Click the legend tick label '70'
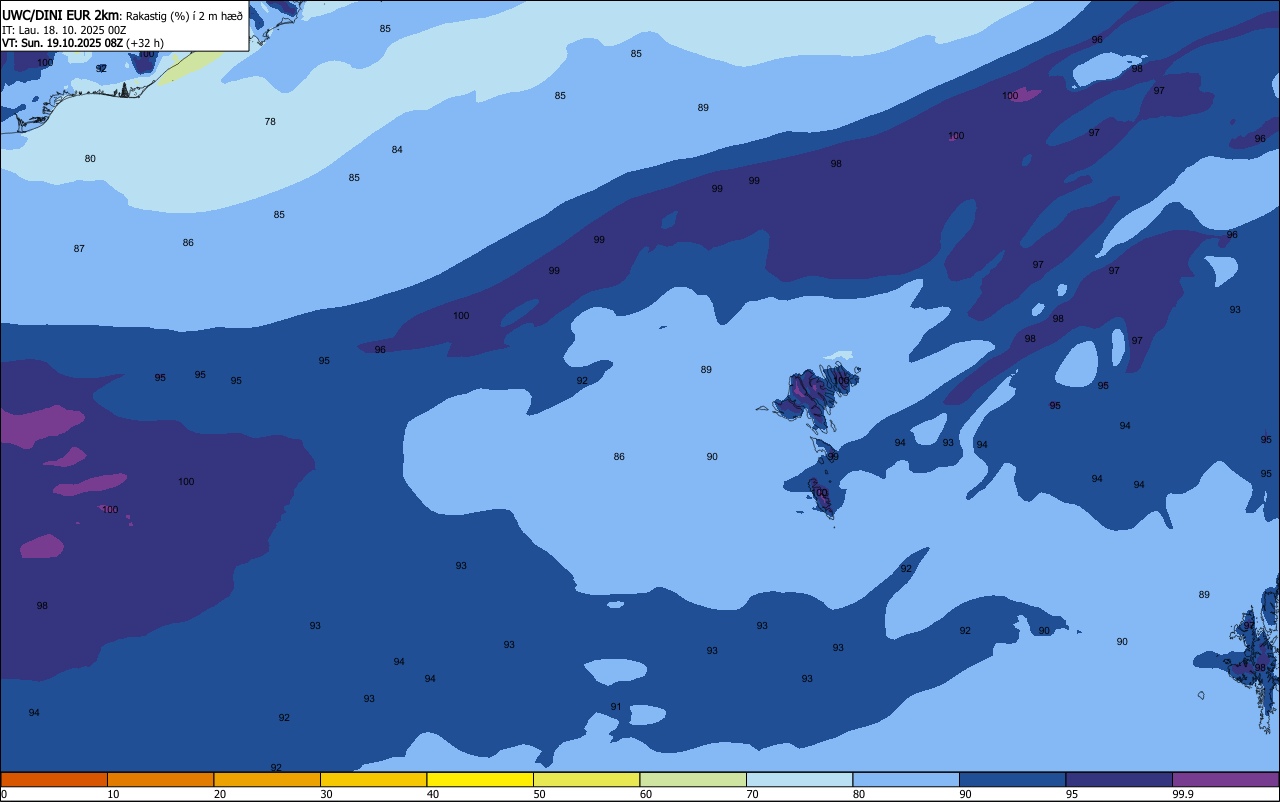1280x802 pixels. tap(752, 794)
